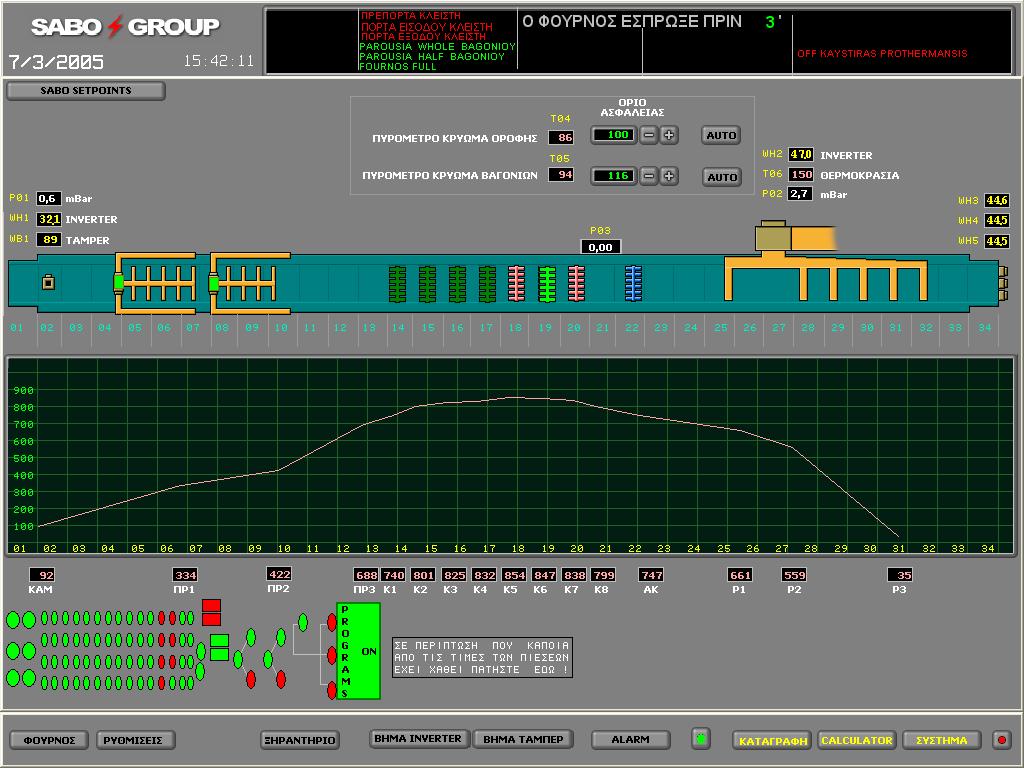
Task: Select the pink burner group above position 18
Action: click(517, 283)
